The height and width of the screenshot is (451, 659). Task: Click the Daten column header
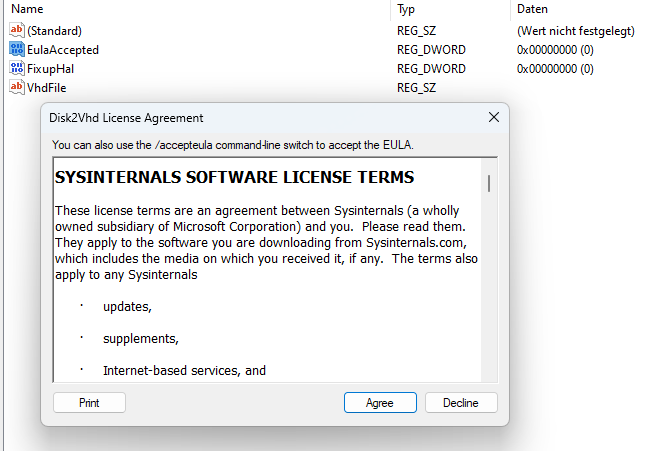pos(532,9)
